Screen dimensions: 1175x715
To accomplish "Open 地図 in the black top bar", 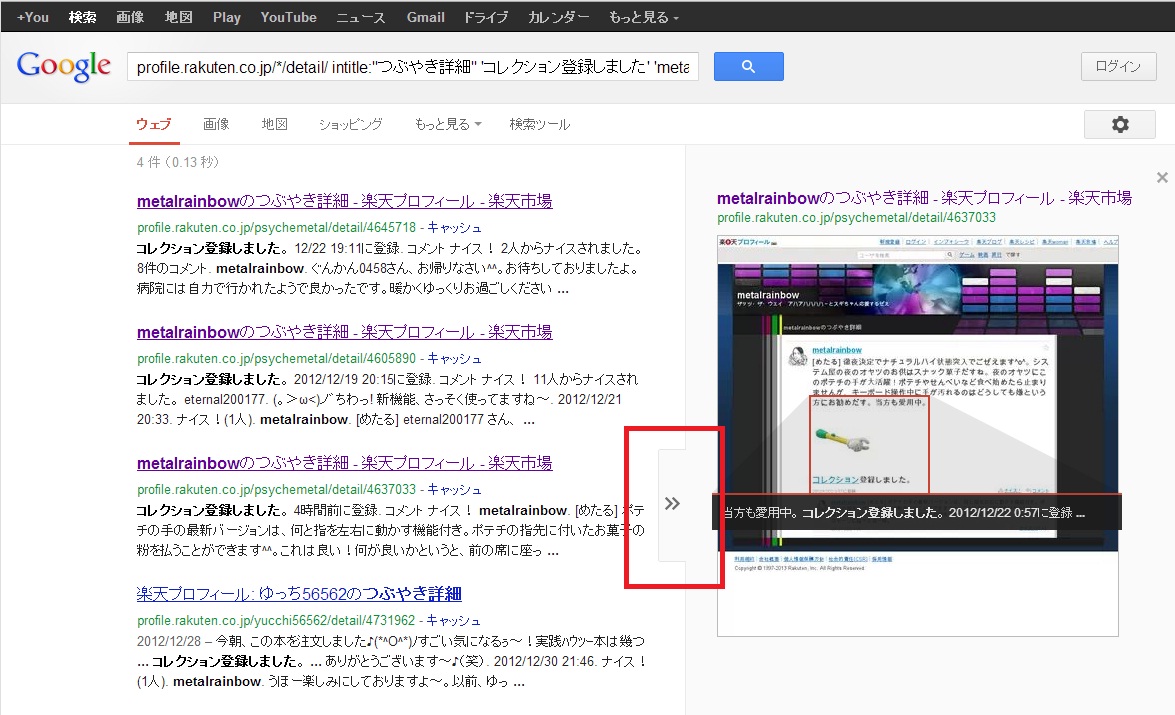I will coord(178,17).
